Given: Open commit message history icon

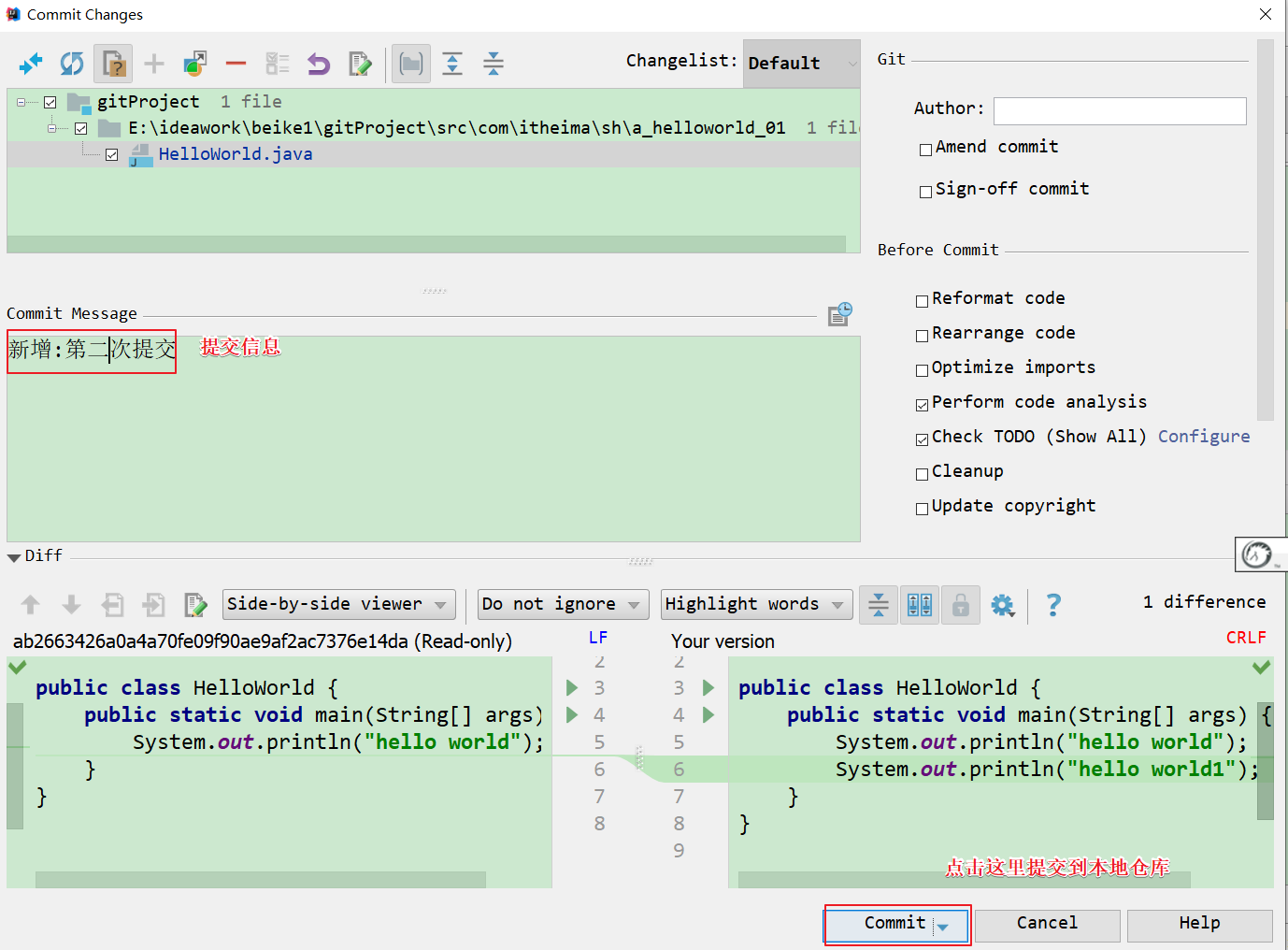Looking at the screenshot, I should [839, 314].
